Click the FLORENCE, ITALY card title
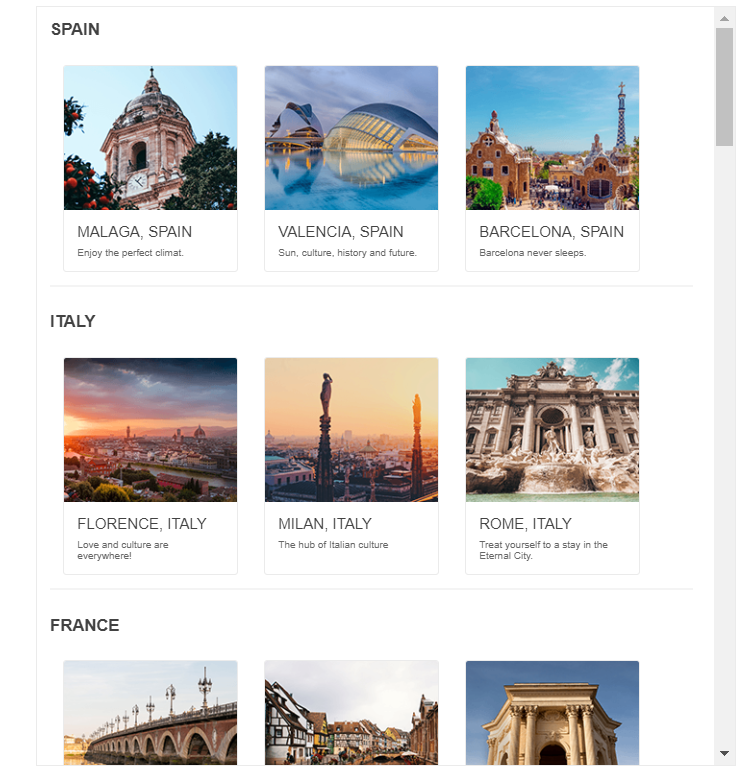Viewport: 745px width, 773px height. [142, 524]
